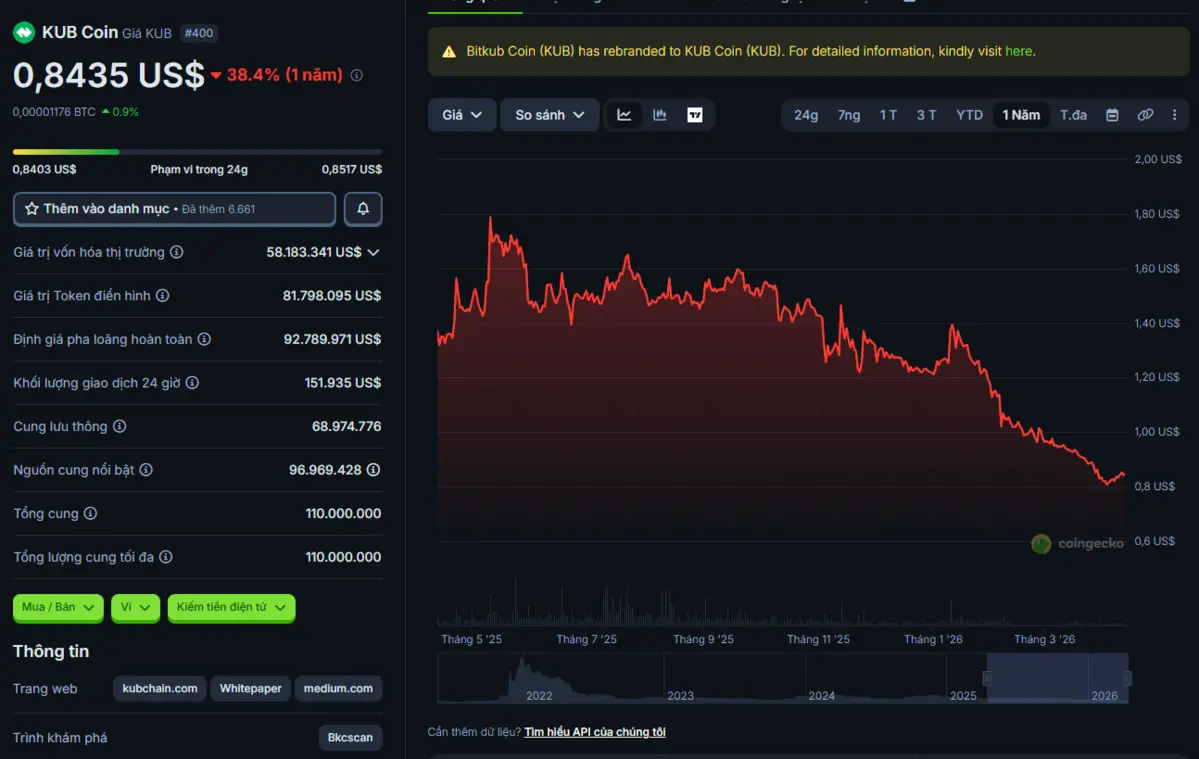Switch to line chart view

[624, 115]
